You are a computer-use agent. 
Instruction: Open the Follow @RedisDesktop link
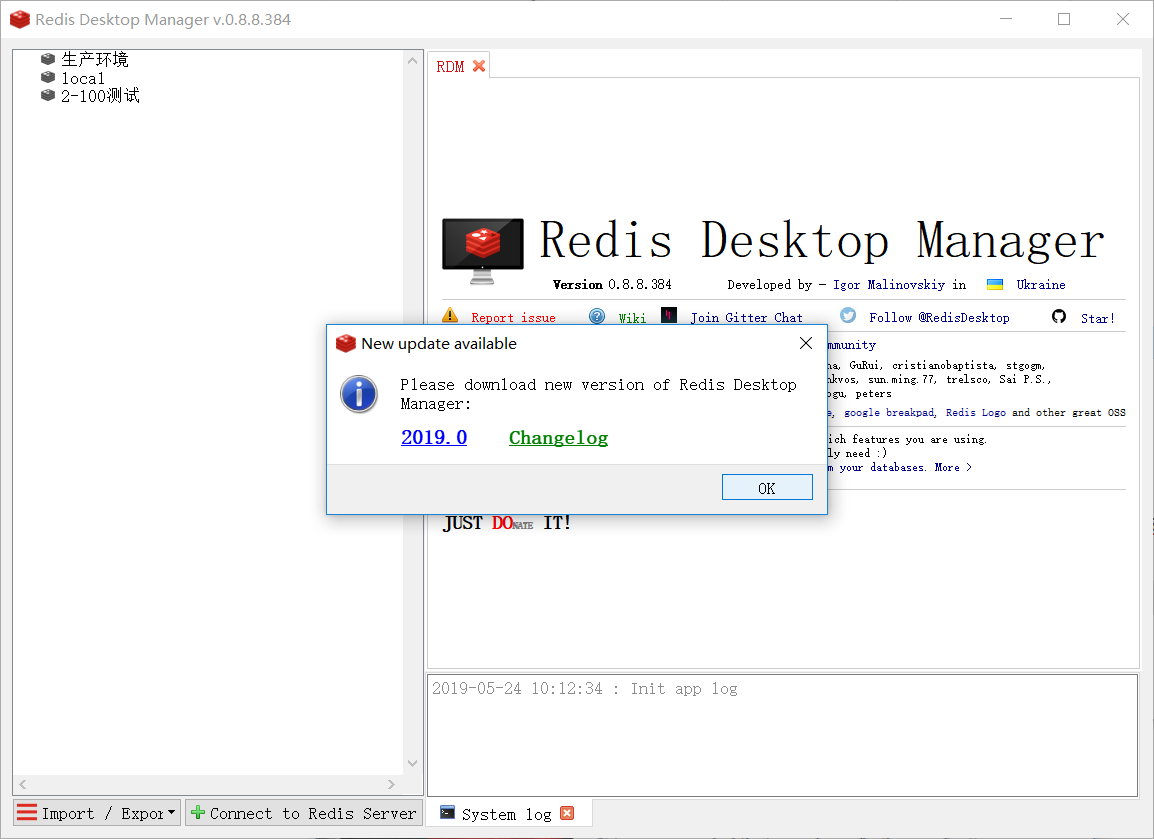point(939,318)
